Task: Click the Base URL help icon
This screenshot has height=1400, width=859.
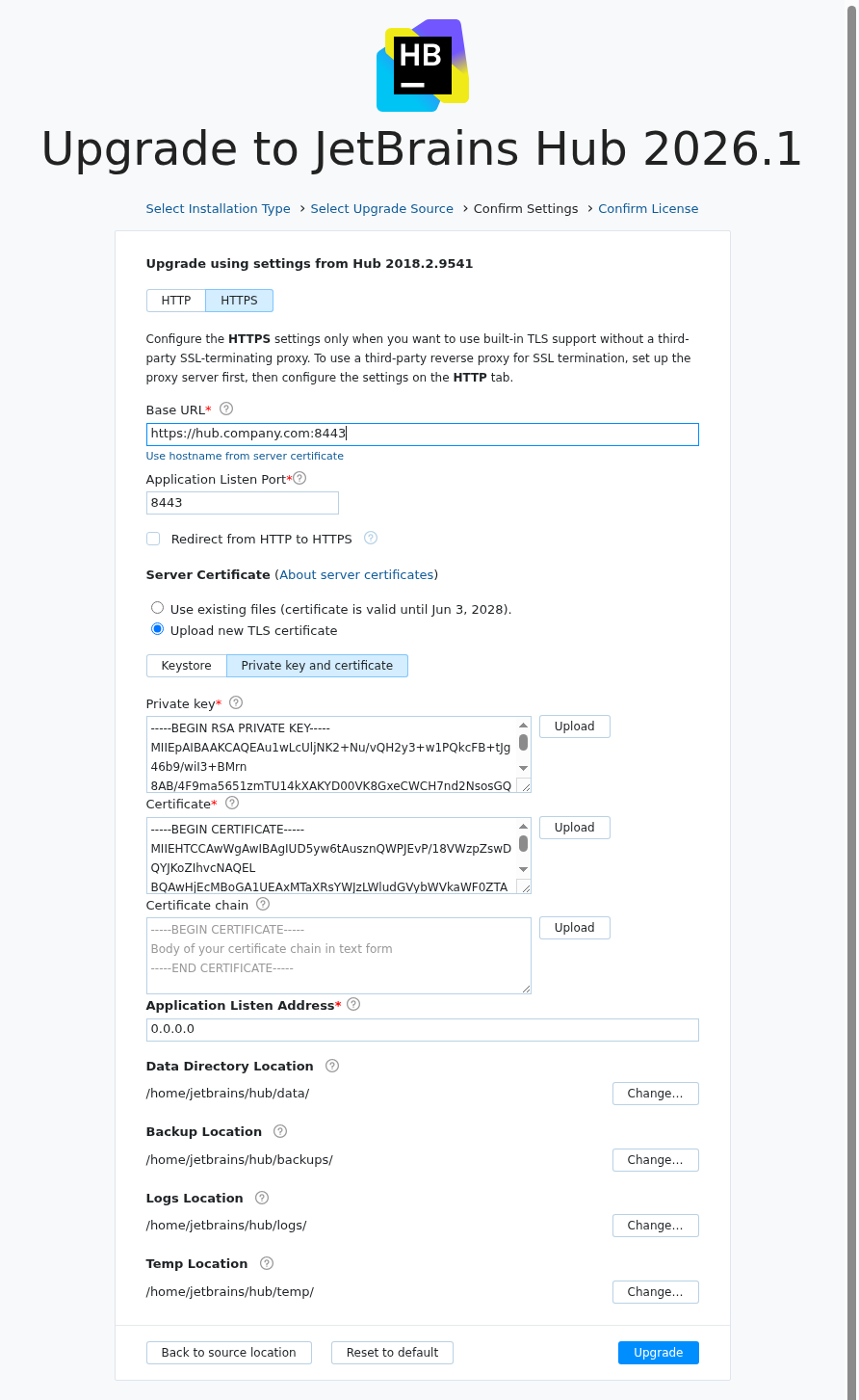Action: click(225, 409)
